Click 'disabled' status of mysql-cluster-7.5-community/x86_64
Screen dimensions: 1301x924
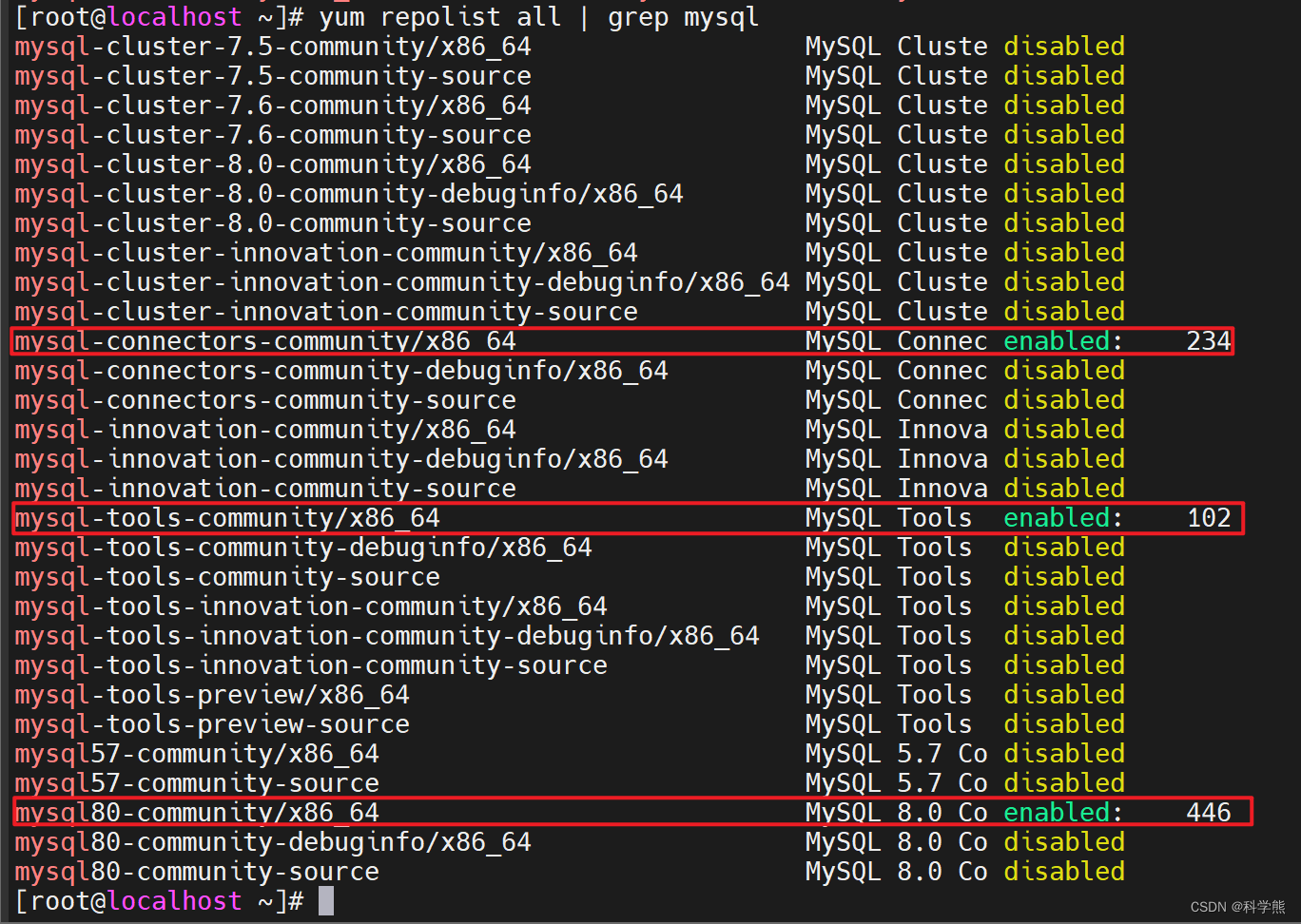point(1064,47)
